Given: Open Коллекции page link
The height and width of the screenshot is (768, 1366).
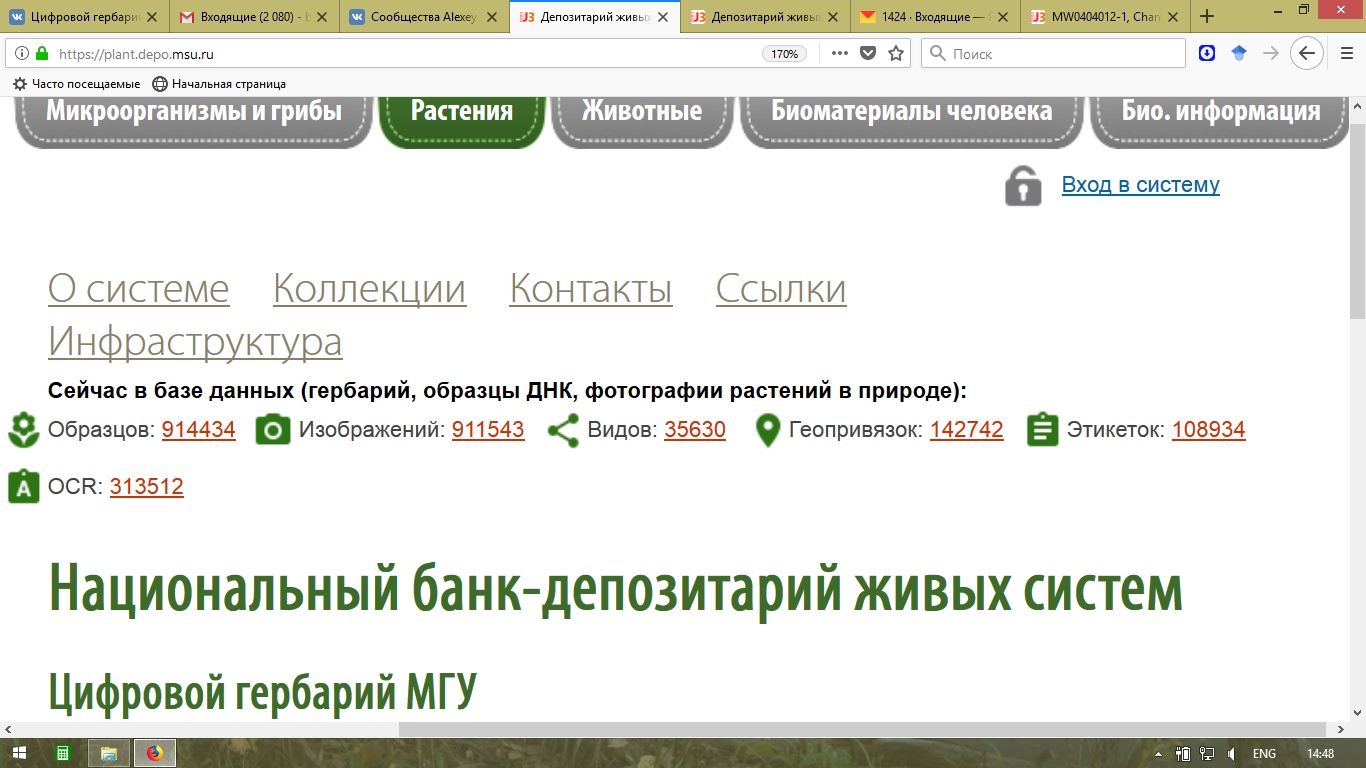Looking at the screenshot, I should 370,289.
